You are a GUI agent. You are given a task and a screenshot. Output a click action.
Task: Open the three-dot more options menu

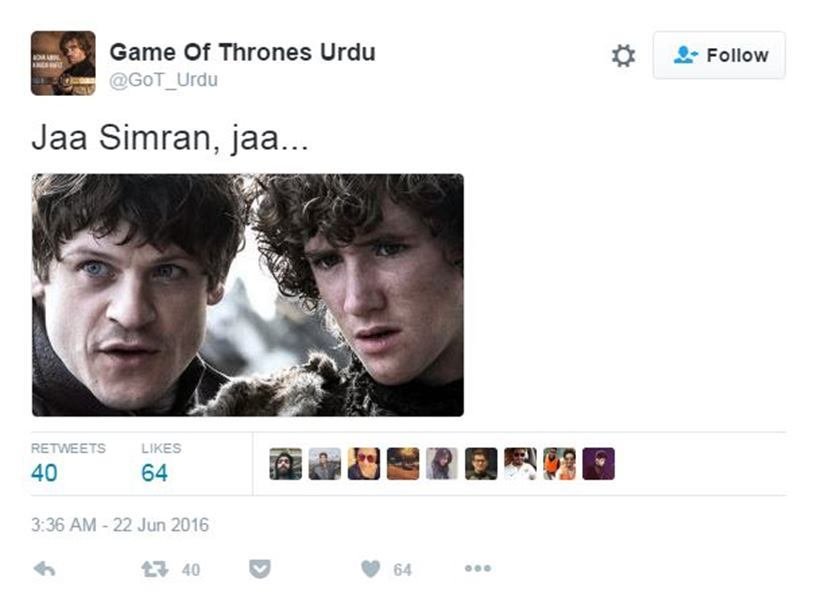[478, 568]
